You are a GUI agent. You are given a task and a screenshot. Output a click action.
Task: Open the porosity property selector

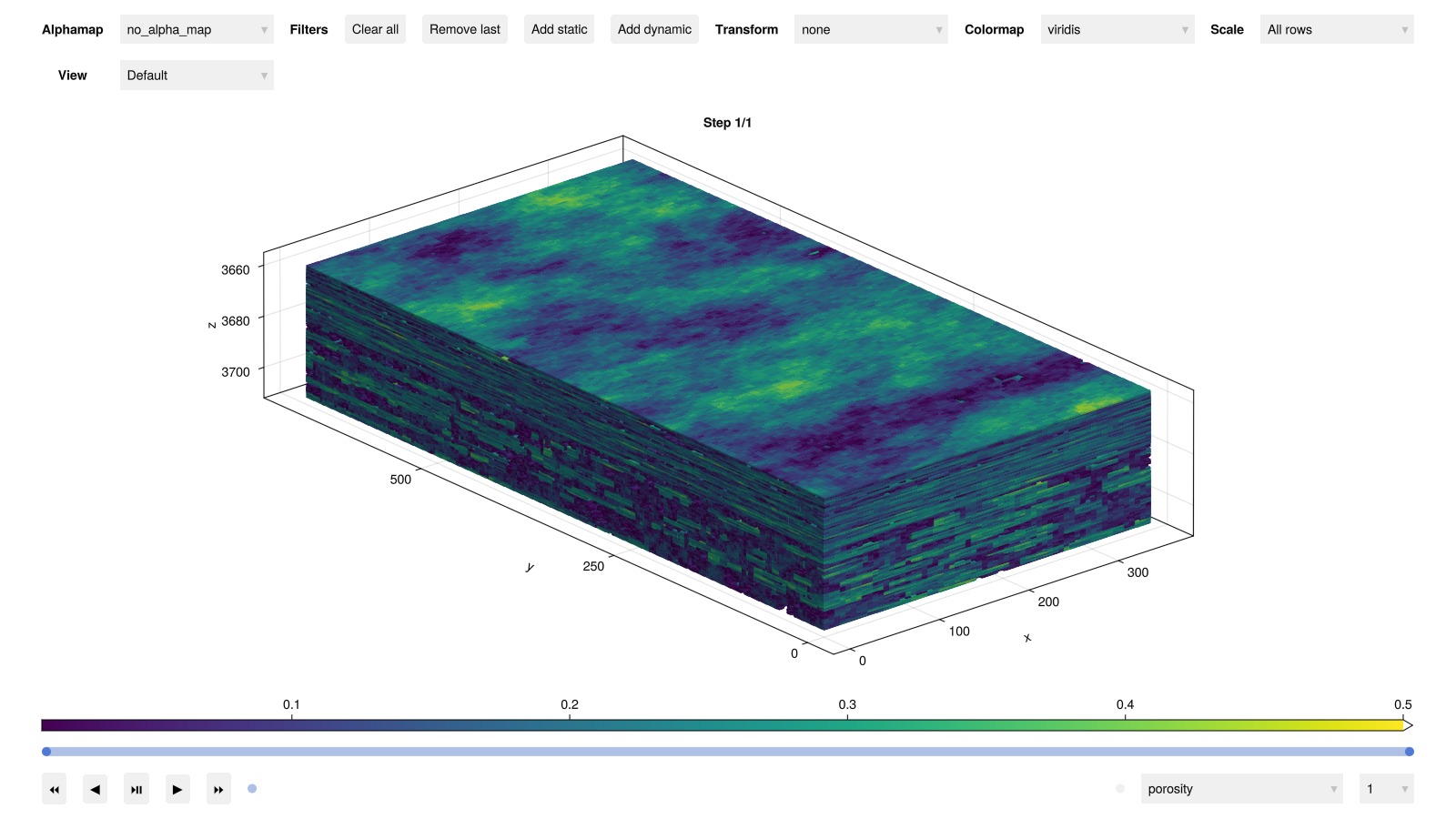pos(1241,789)
